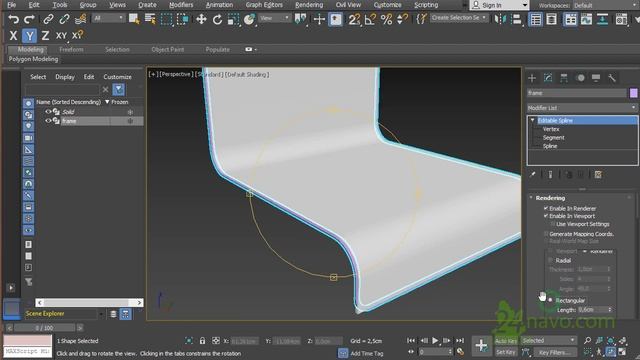The image size is (640, 360).
Task: Activate the Select Object tool
Action: click(x=134, y=19)
